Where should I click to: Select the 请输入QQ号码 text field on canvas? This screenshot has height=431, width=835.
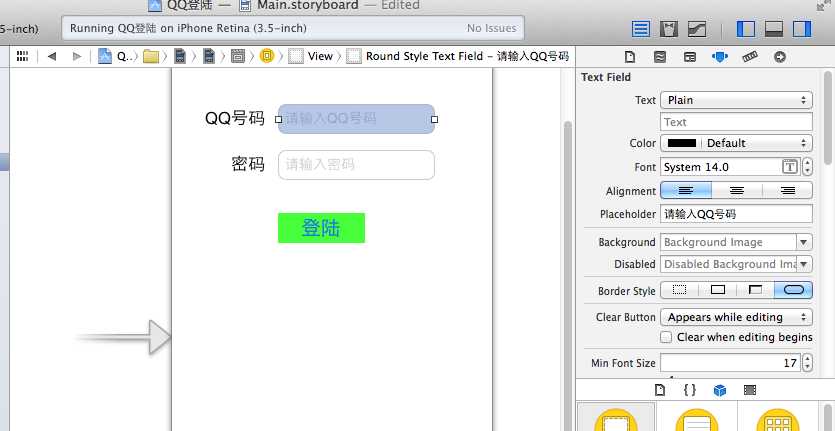click(356, 119)
